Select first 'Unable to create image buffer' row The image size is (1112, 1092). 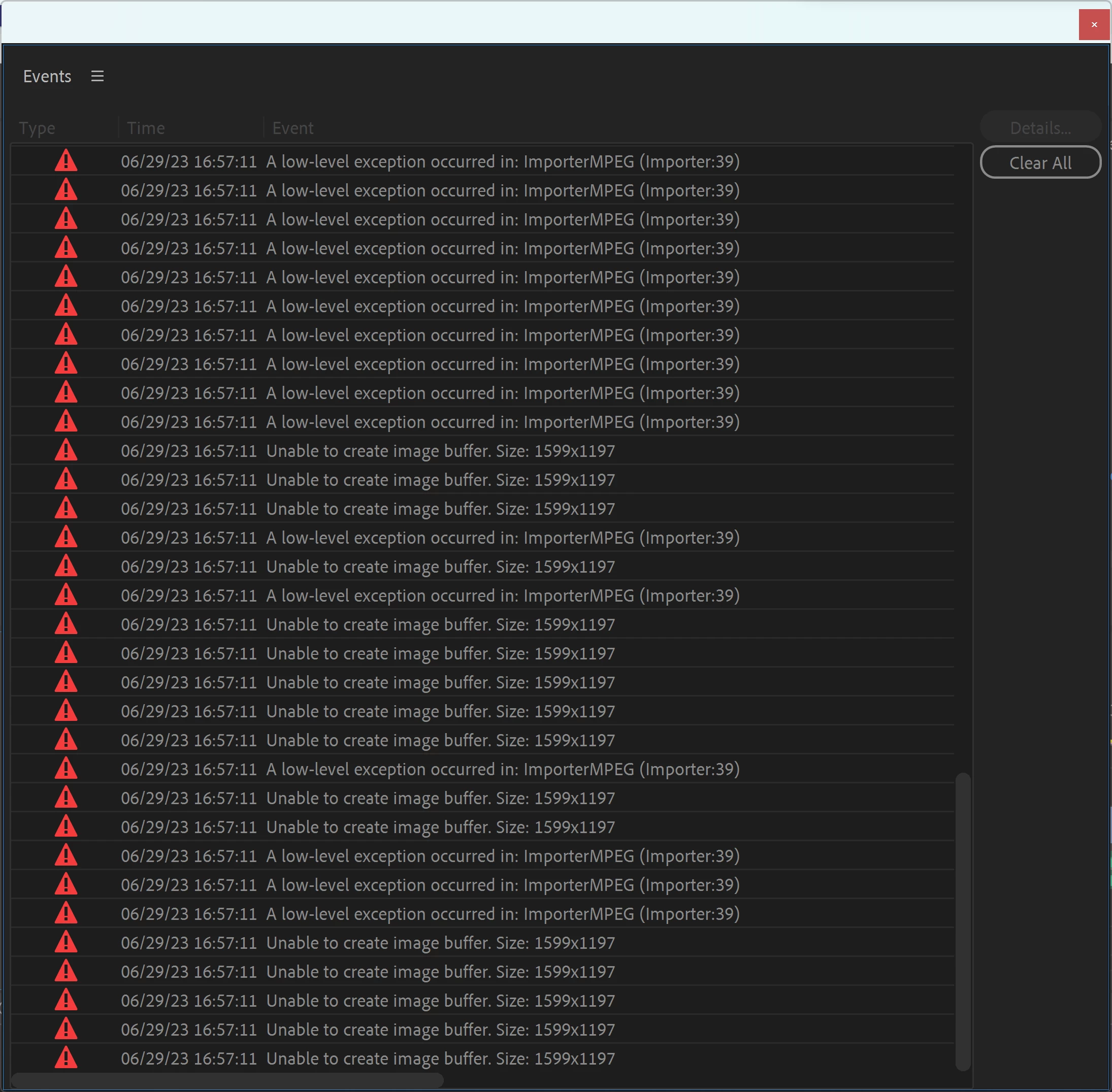(x=440, y=451)
